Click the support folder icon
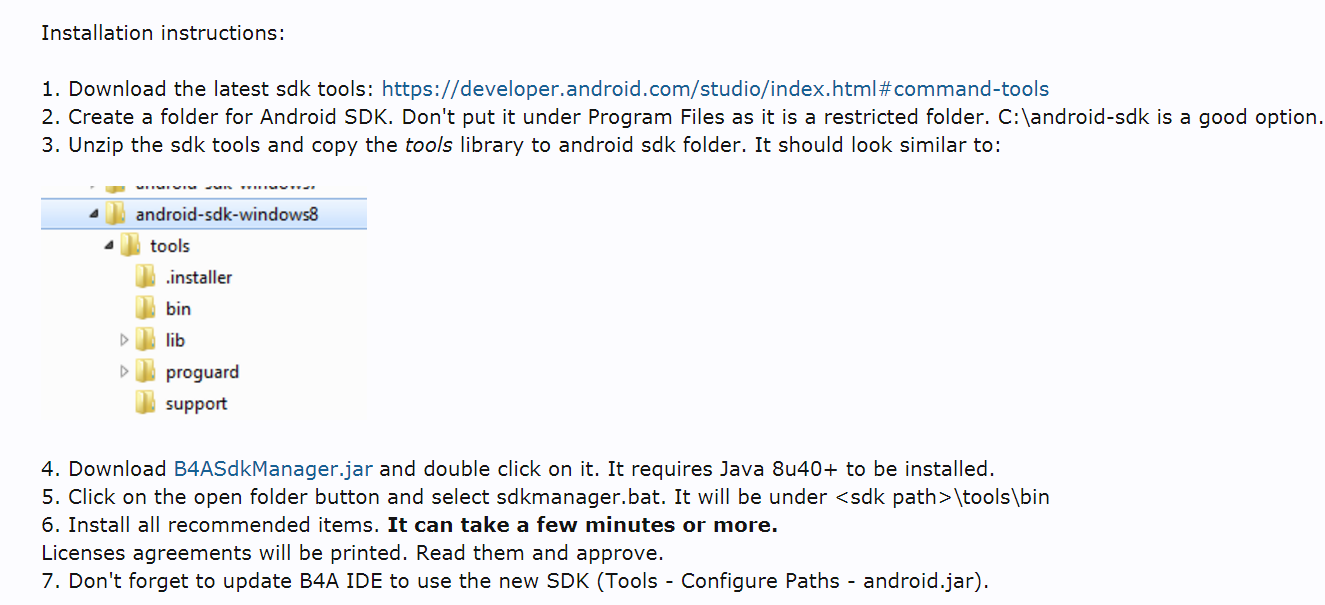The width and height of the screenshot is (1325, 605). tap(146, 403)
